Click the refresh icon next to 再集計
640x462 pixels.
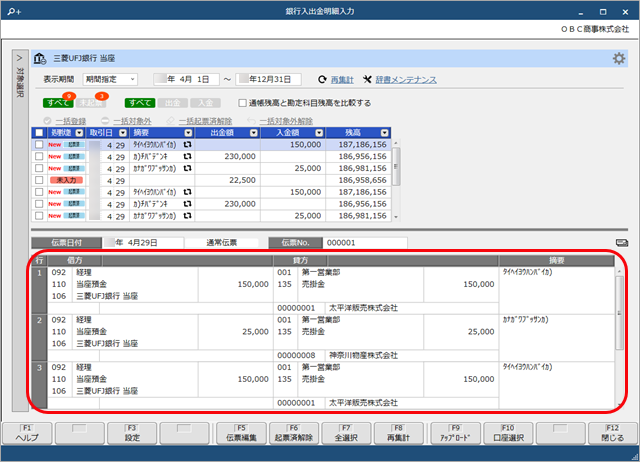point(322,79)
